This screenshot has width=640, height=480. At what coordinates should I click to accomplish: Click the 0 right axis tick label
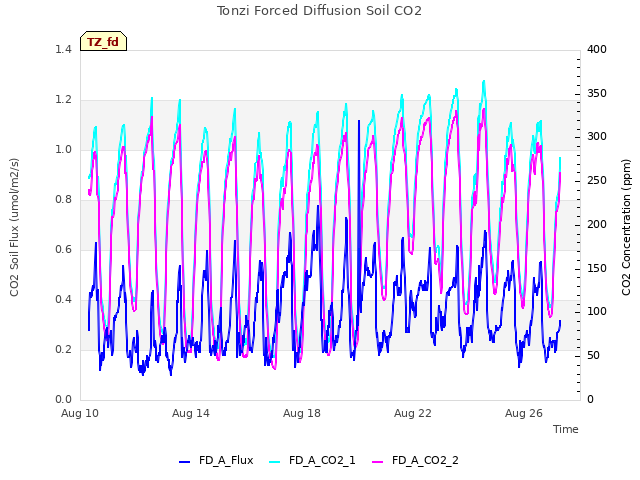[590, 400]
